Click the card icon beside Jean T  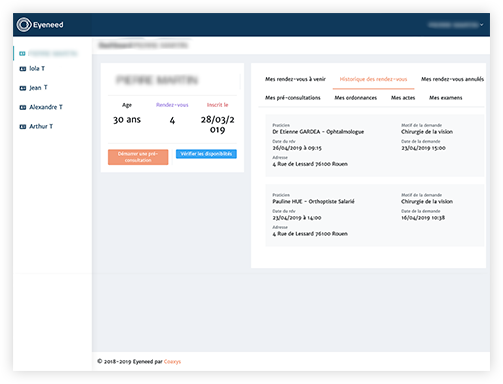(22, 88)
